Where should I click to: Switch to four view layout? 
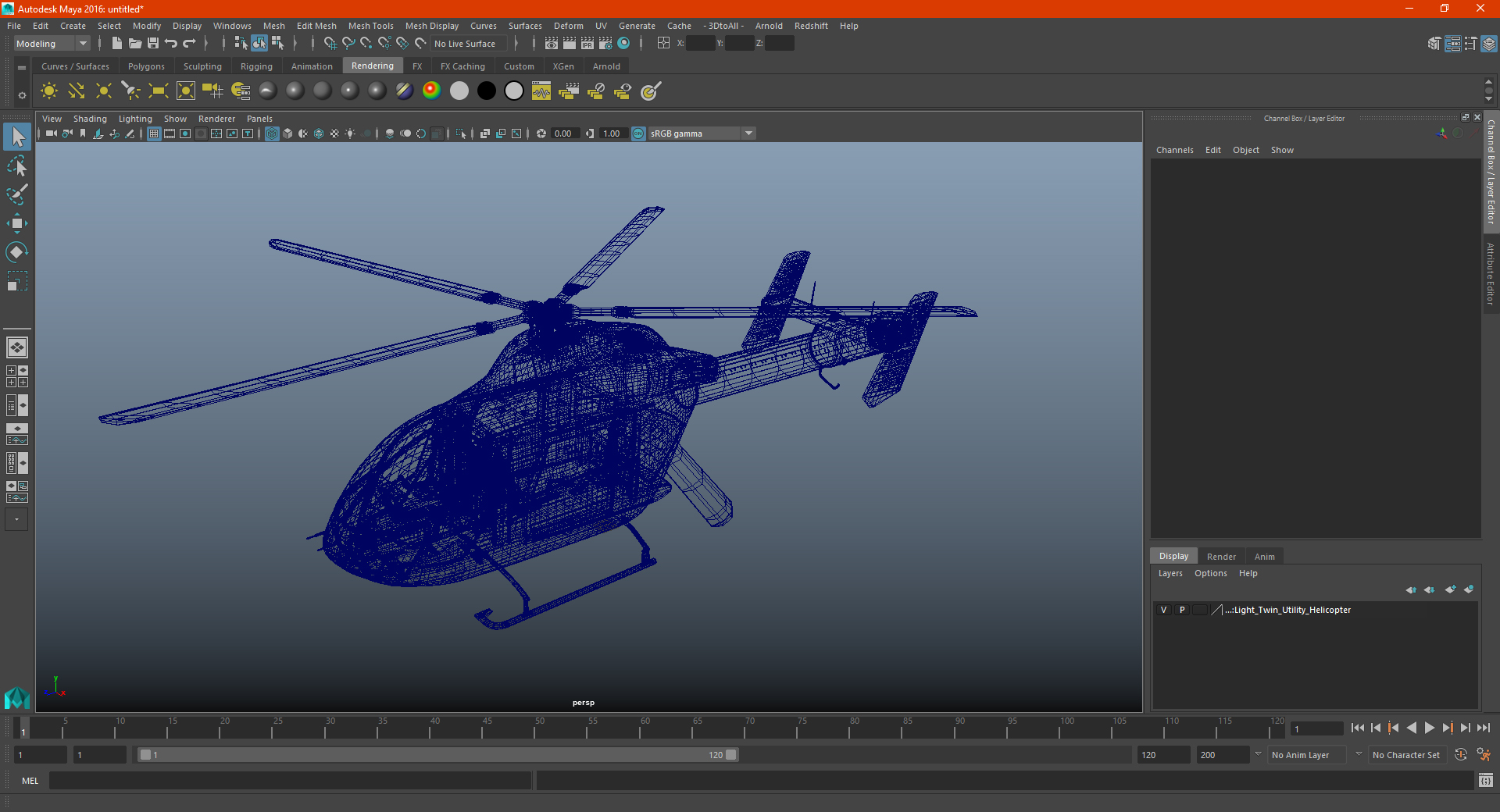pos(17,376)
